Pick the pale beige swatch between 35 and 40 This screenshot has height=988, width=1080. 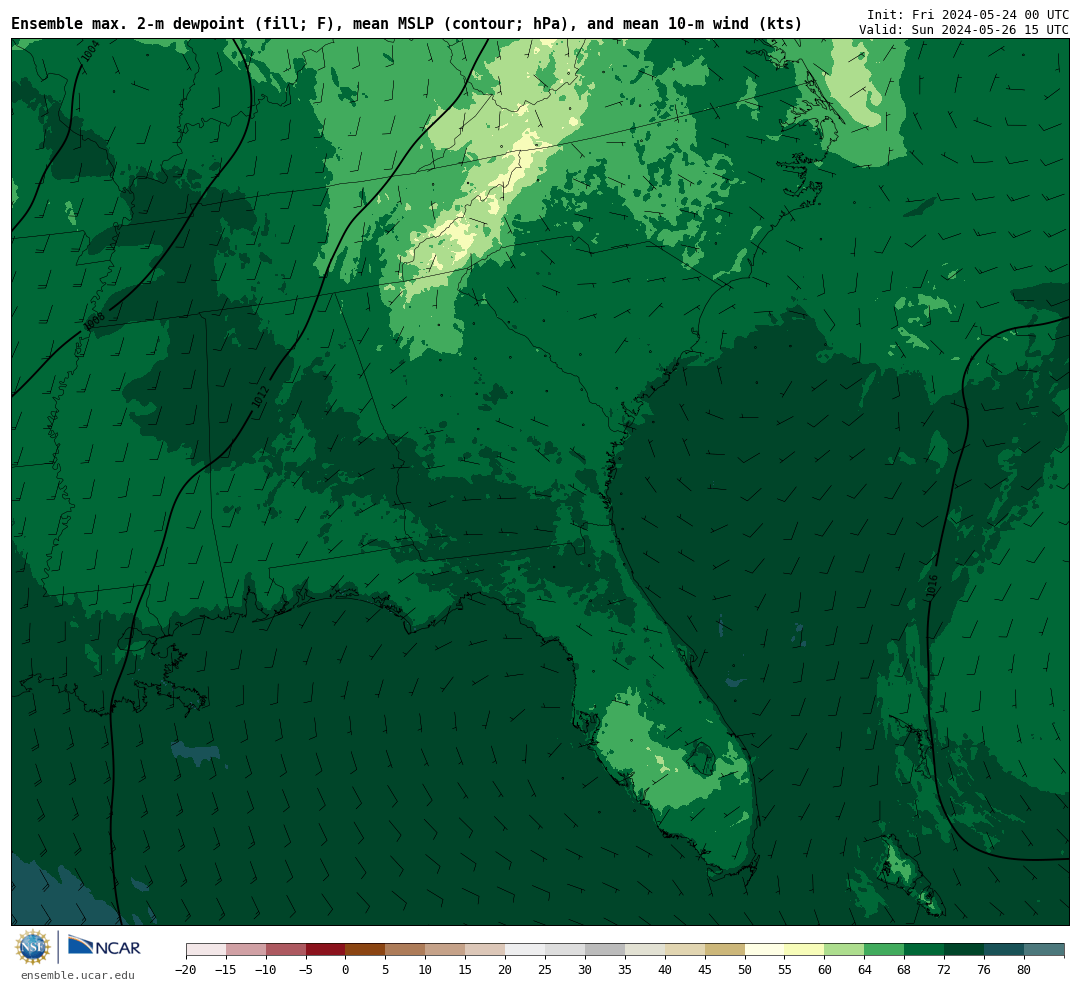645,950
